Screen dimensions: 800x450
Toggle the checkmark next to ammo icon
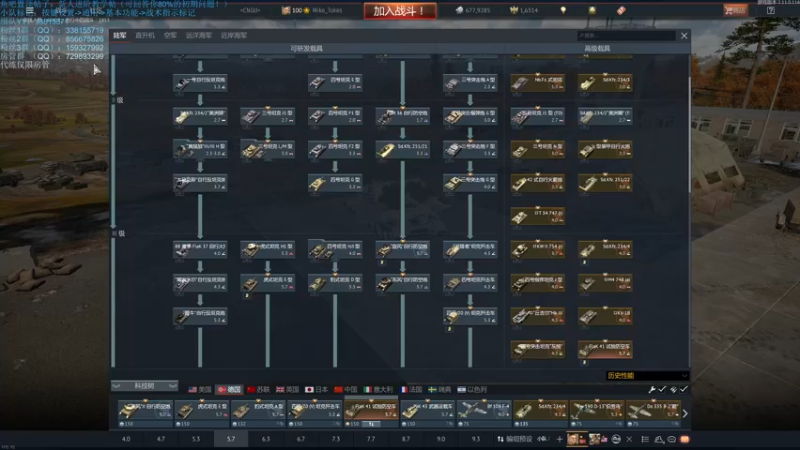[684, 389]
